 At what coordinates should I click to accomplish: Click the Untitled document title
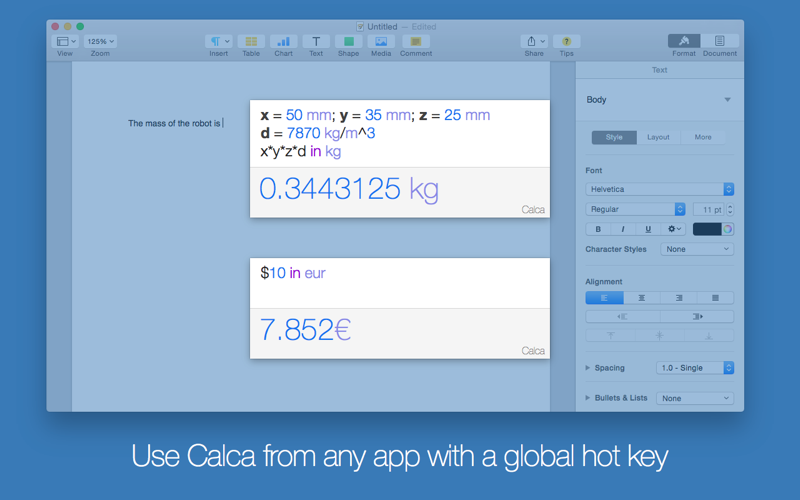pos(382,27)
